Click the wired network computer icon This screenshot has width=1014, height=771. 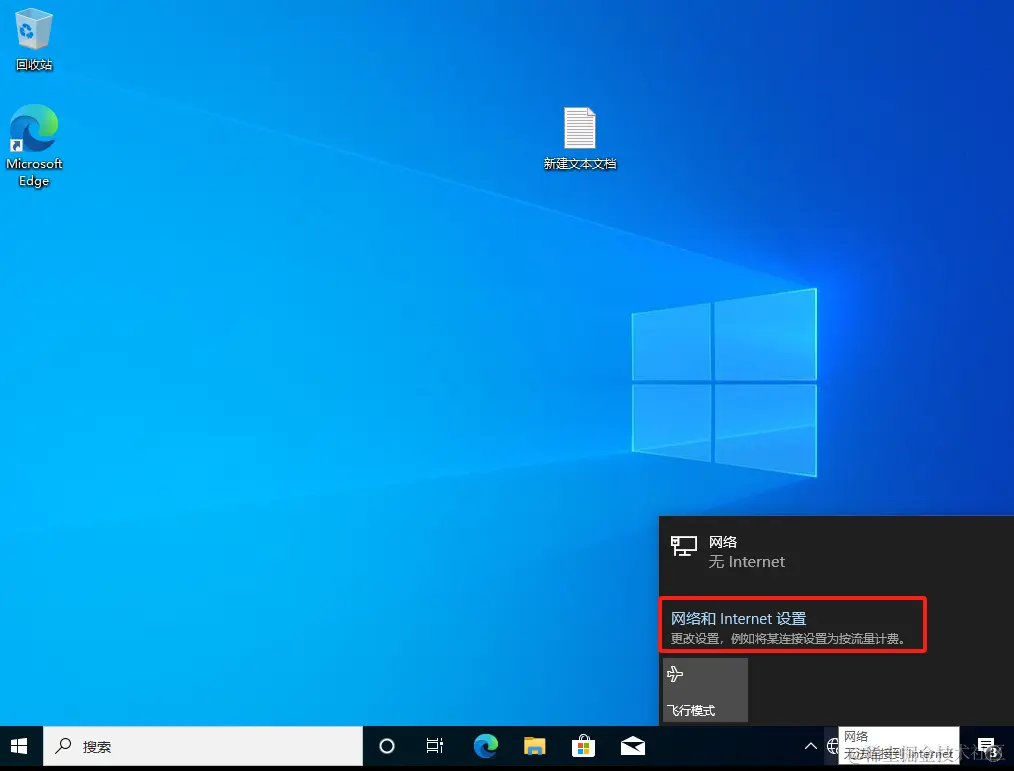pos(684,546)
